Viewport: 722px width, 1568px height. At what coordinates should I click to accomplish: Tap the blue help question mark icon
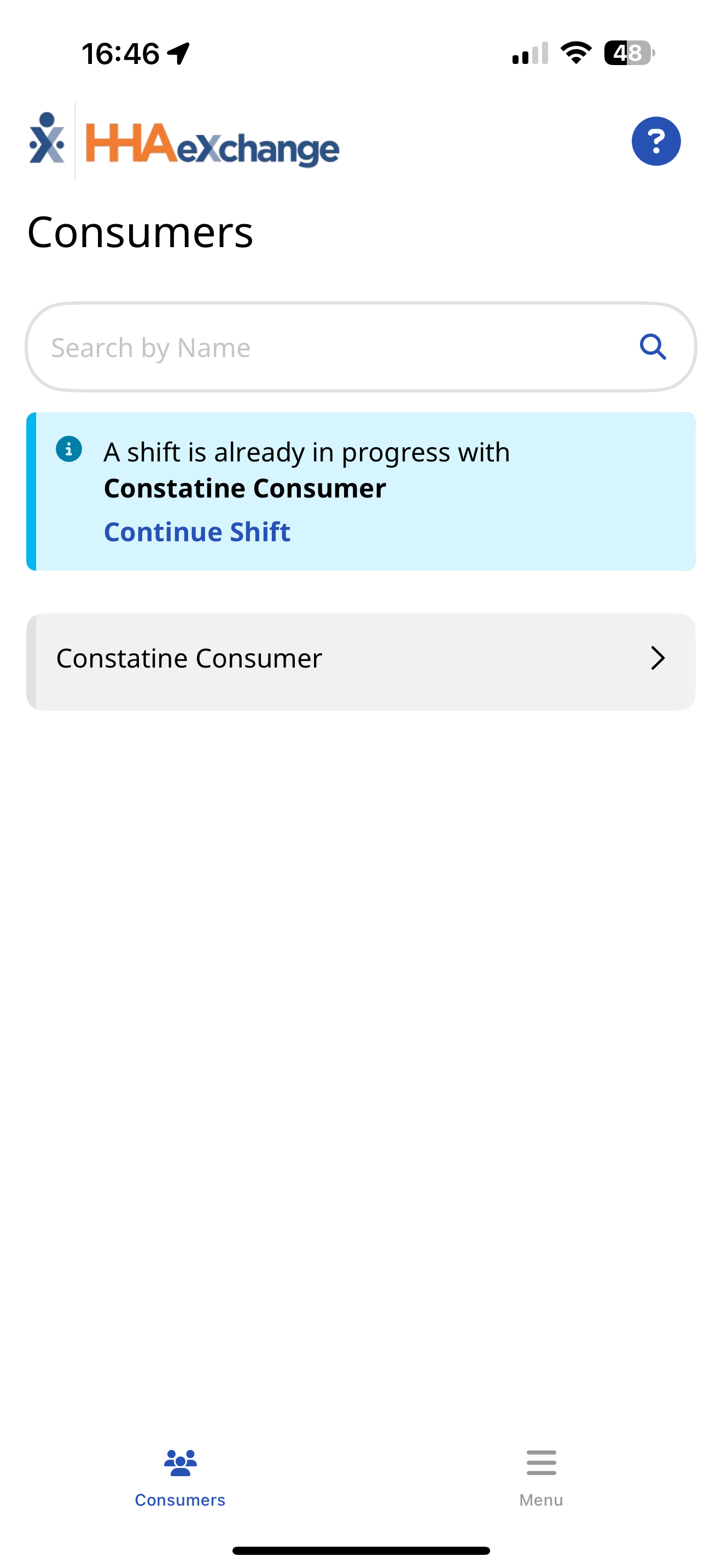click(x=656, y=141)
